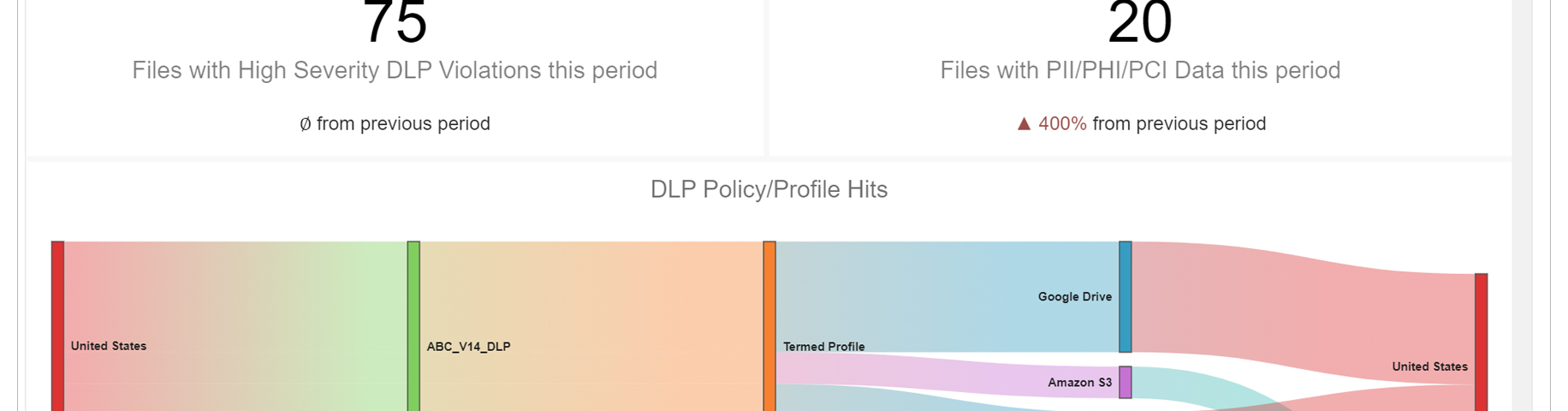Click 'Files with High Severity DLP Violations' caption
This screenshot has width=1568, height=411.
point(395,70)
